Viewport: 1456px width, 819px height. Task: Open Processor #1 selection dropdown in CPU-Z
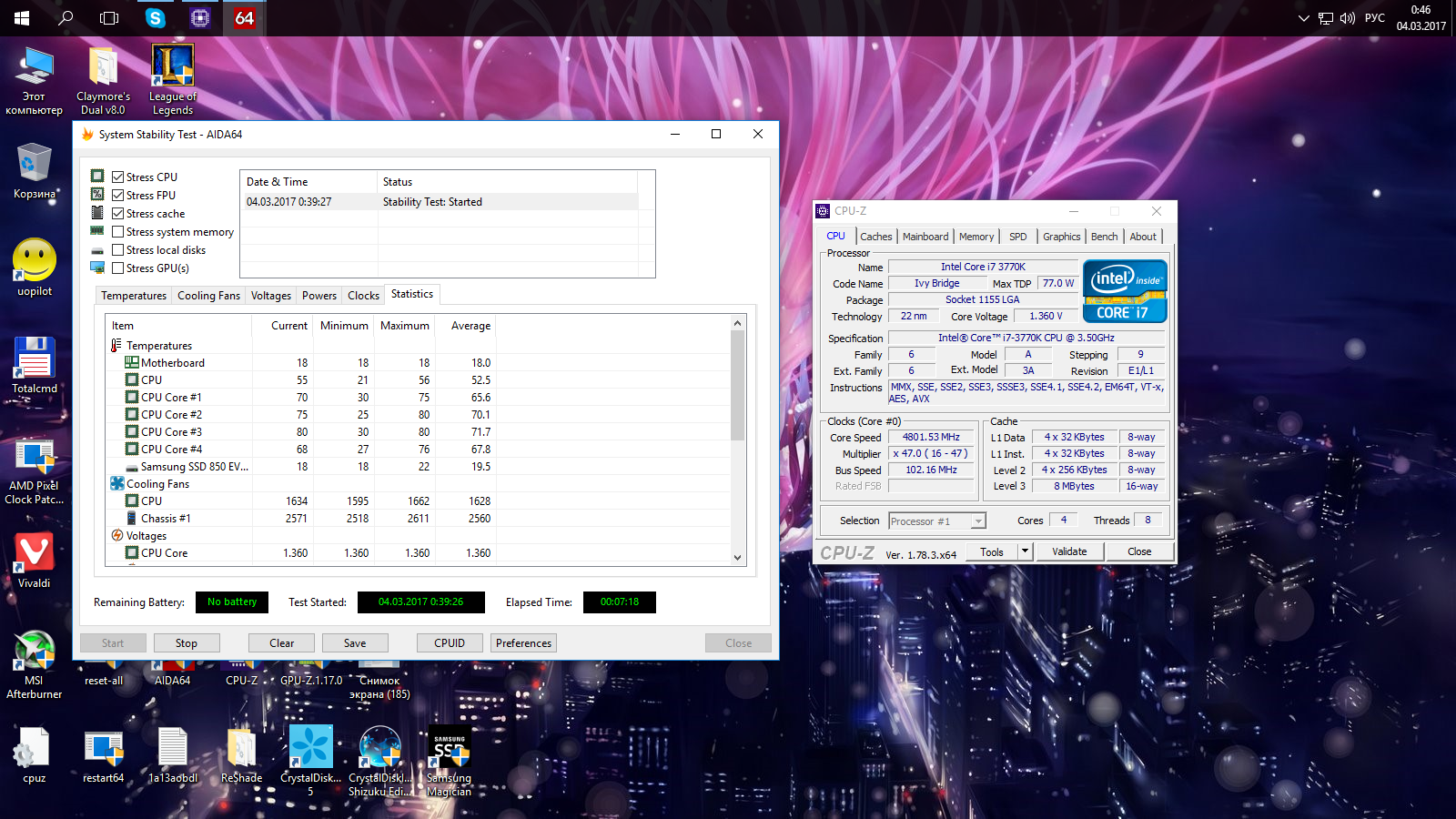937,521
